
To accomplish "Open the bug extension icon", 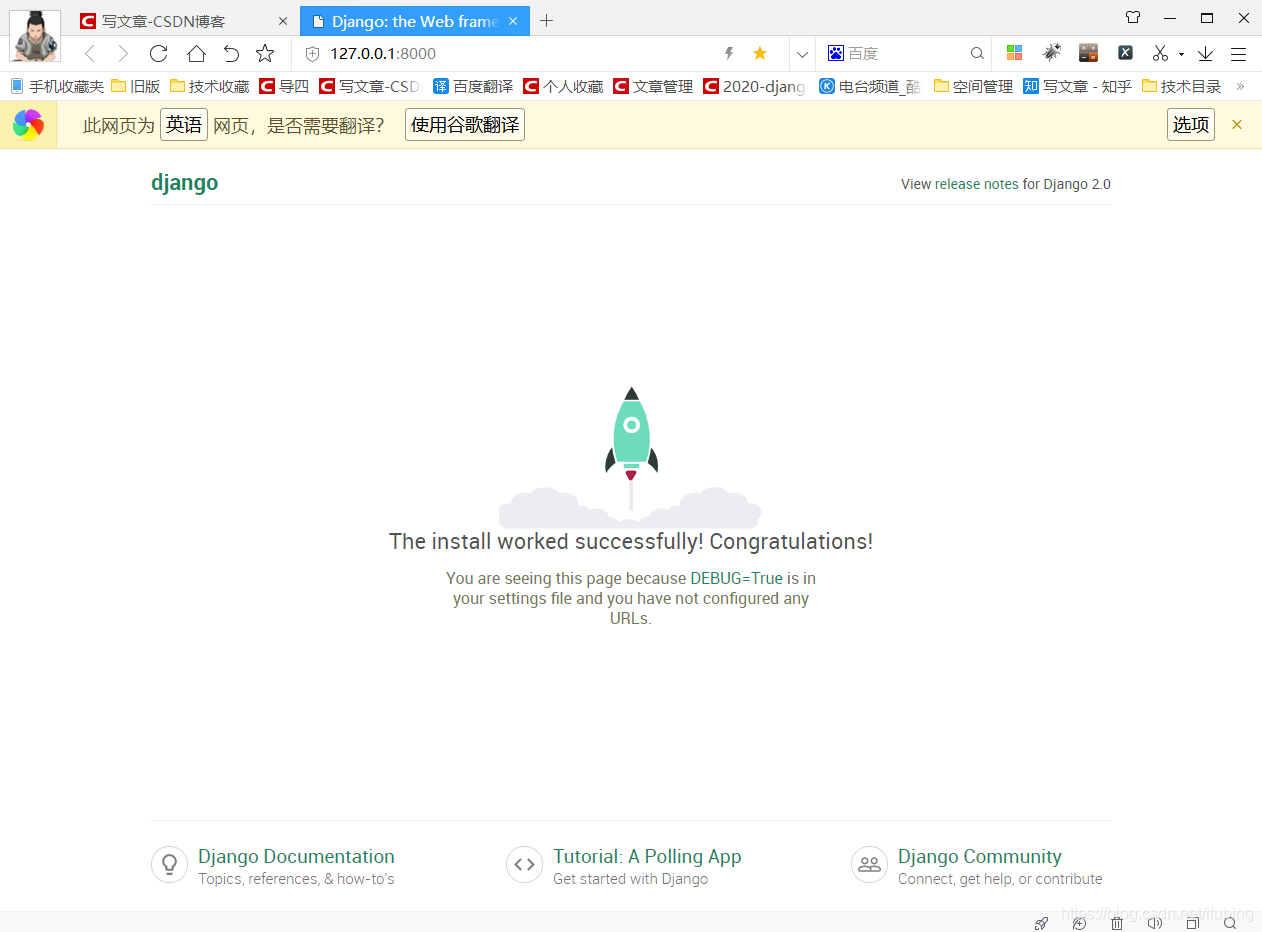I will pos(1051,53).
